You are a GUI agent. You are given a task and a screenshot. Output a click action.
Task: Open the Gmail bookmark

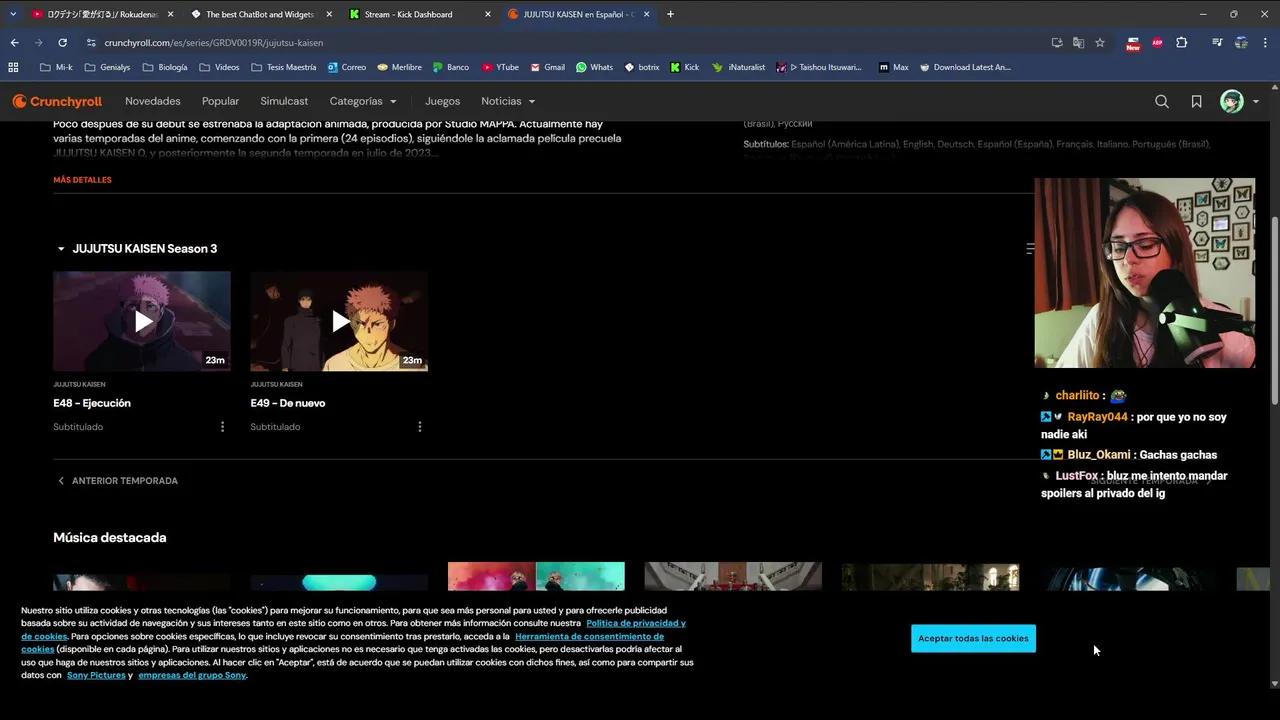click(x=548, y=67)
